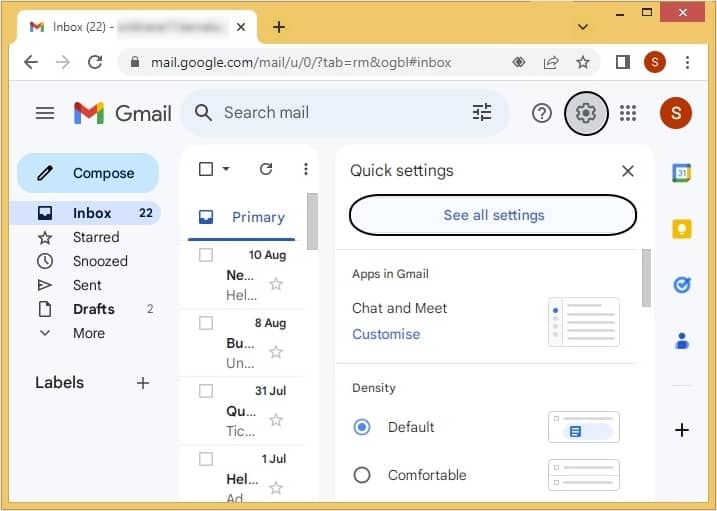Toggle the Chrome side panel
The width and height of the screenshot is (717, 511).
point(623,62)
